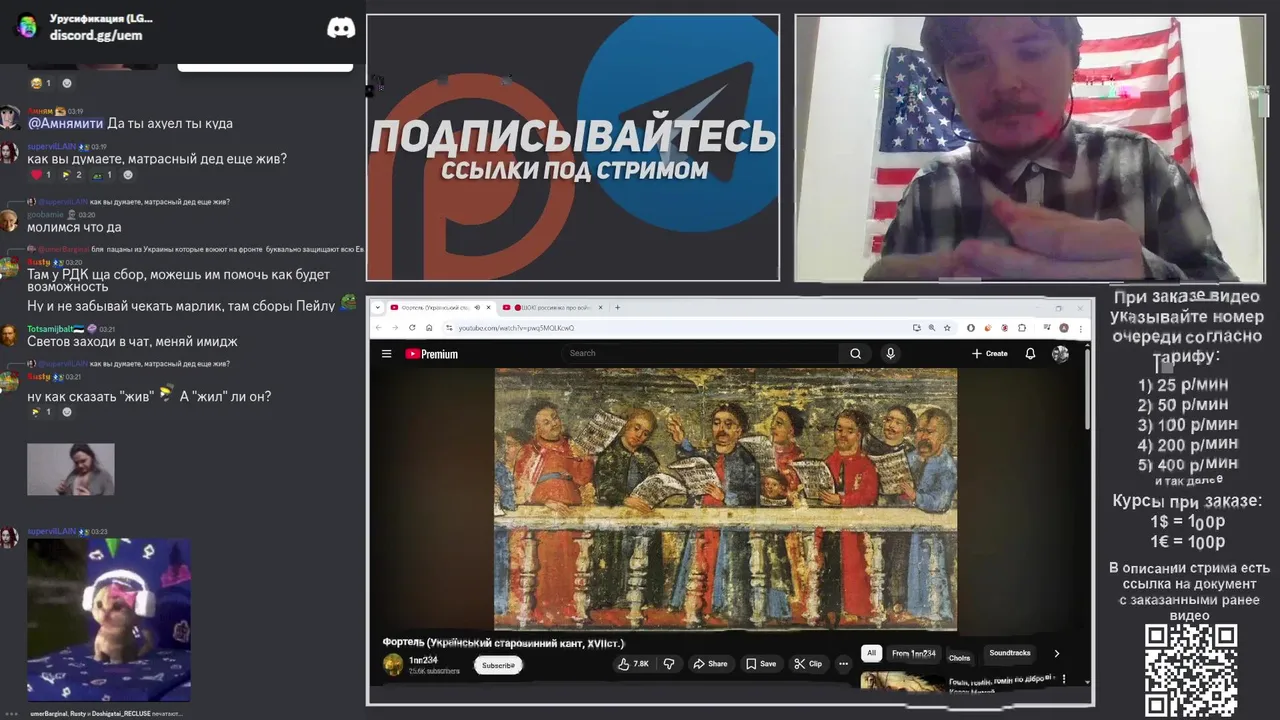The image size is (1280, 720).
Task: Click heart reaction on матрасный дед message
Action: 41,175
